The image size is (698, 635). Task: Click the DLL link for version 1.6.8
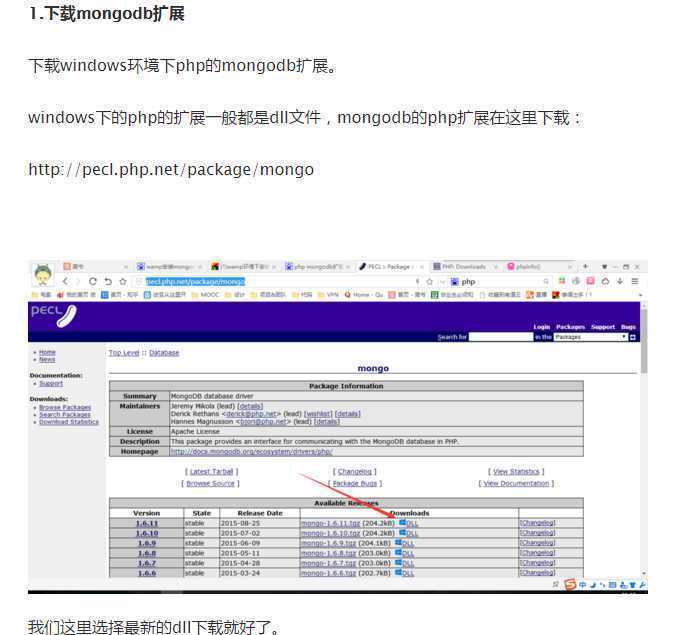408,554
